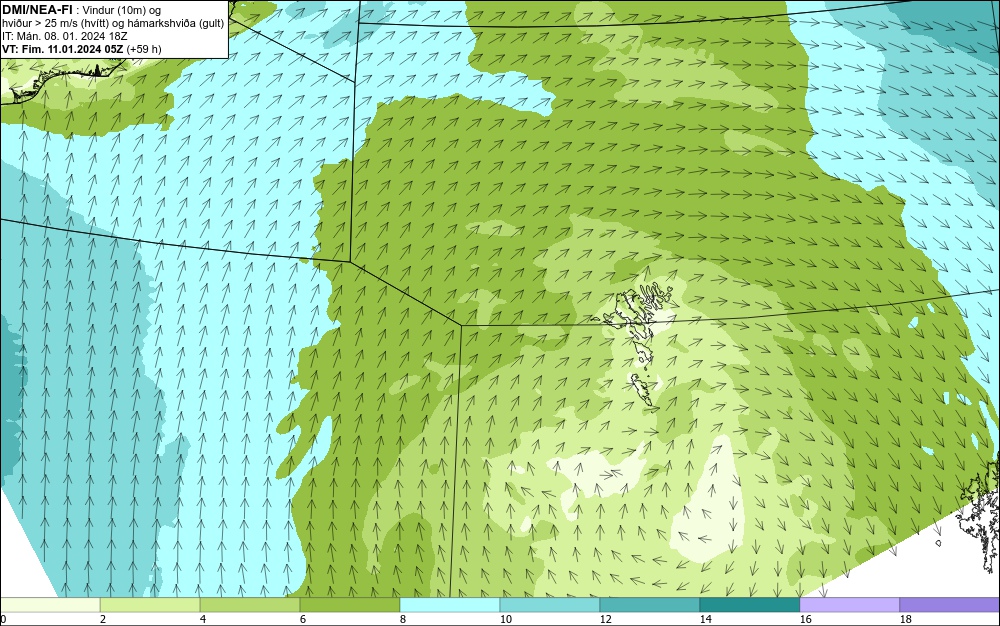Click the scale label "18"
The width and height of the screenshot is (1000, 626).
(x=905, y=618)
